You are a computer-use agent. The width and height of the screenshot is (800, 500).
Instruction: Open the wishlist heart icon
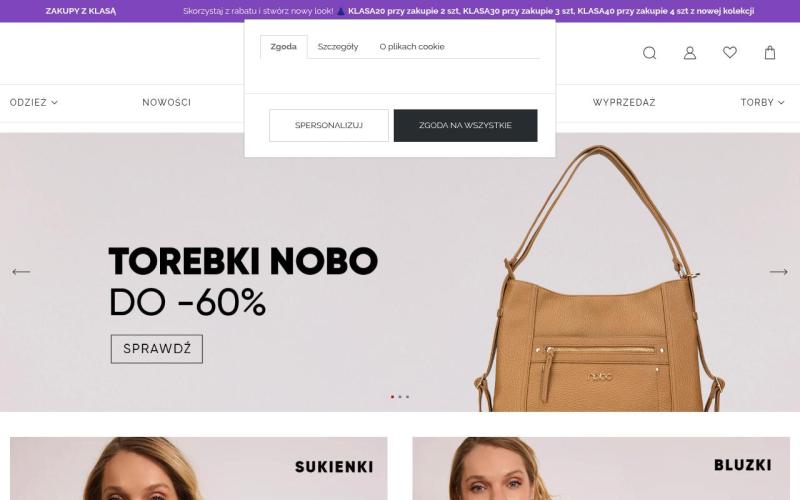coord(730,52)
